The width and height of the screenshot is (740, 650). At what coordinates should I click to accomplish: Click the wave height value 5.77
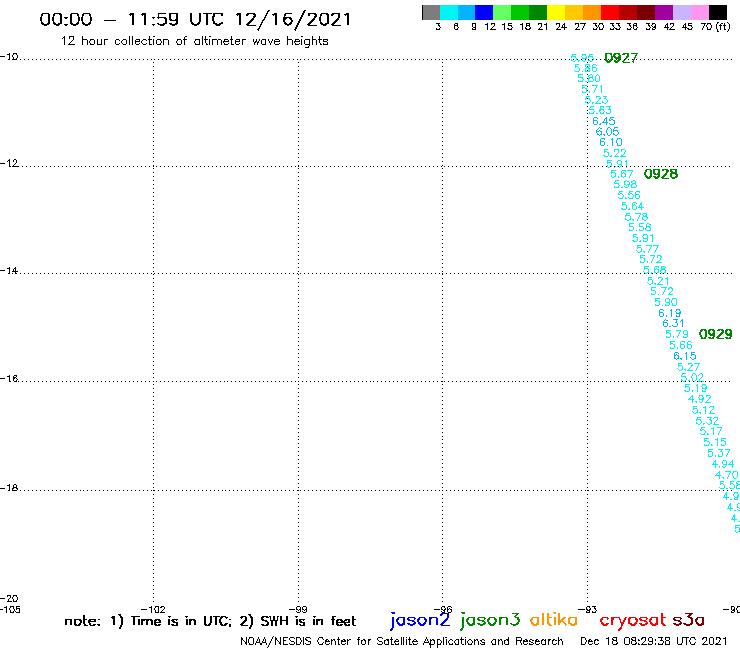647,249
